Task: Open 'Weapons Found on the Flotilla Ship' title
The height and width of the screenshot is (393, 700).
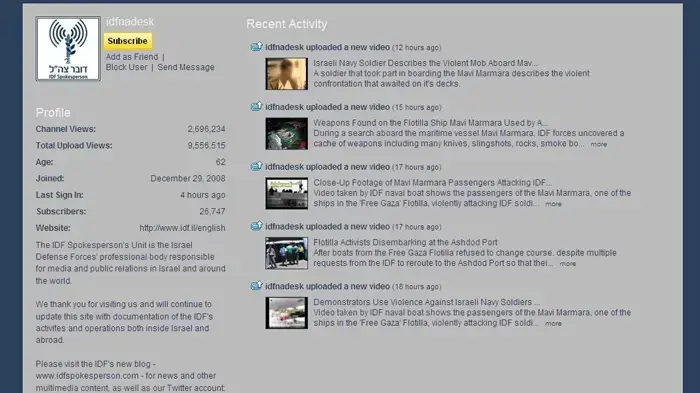Action: [430, 122]
